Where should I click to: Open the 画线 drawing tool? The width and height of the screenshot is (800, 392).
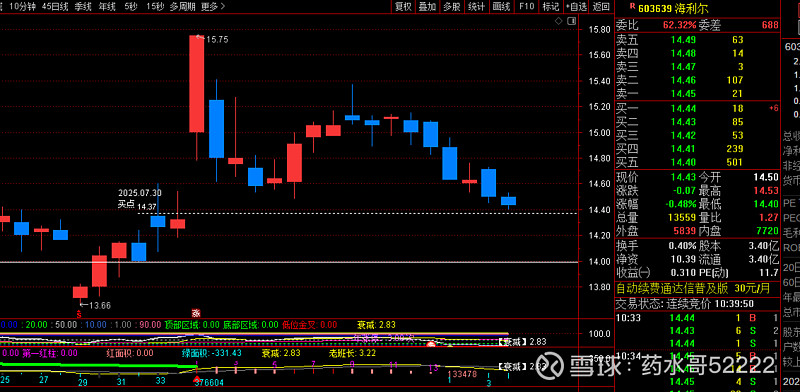[x=502, y=7]
